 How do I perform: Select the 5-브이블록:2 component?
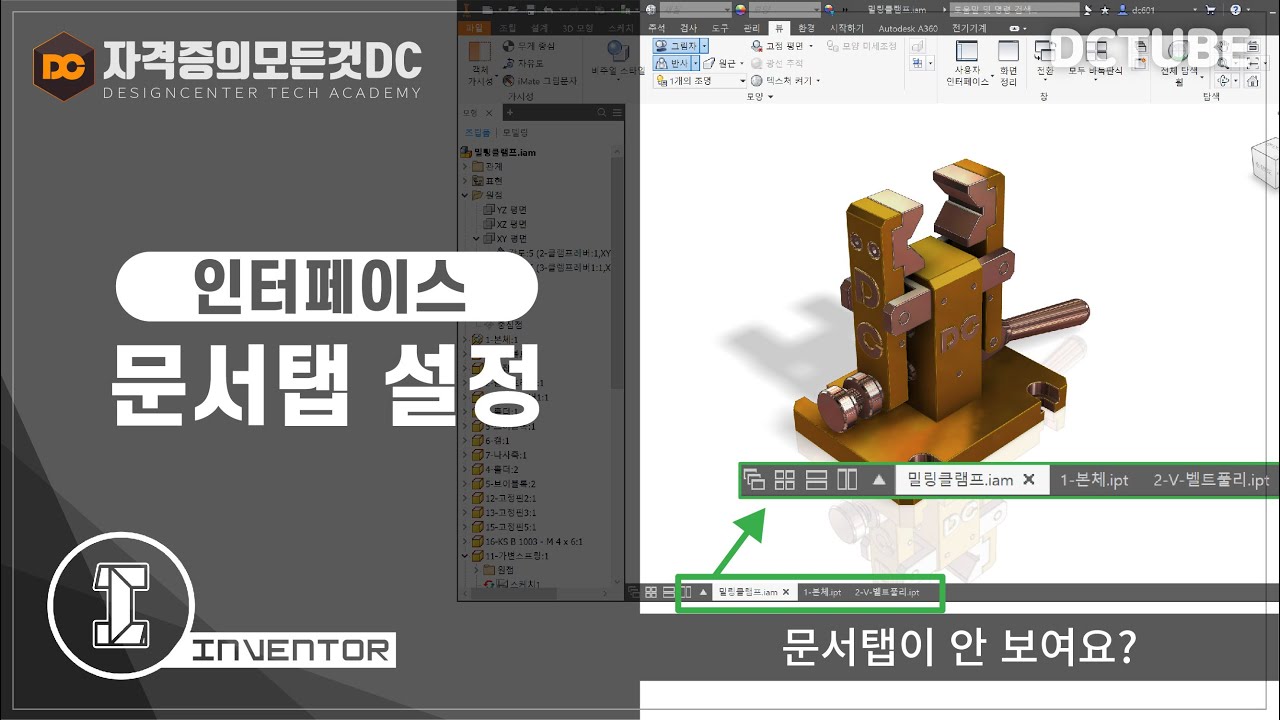[x=503, y=484]
